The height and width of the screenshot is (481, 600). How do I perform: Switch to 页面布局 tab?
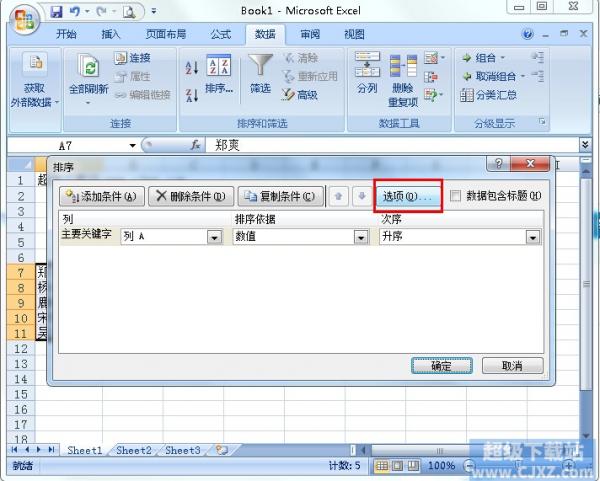point(166,34)
